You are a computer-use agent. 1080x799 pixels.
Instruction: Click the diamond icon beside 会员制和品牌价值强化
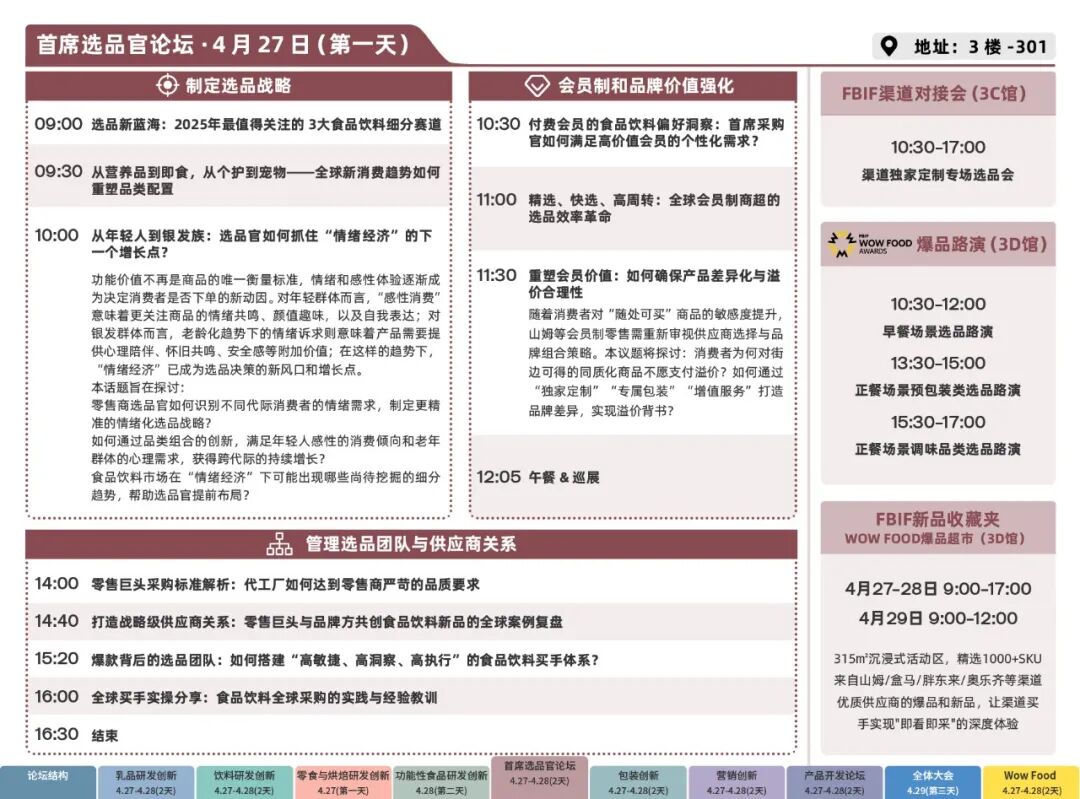pyautogui.click(x=537, y=86)
